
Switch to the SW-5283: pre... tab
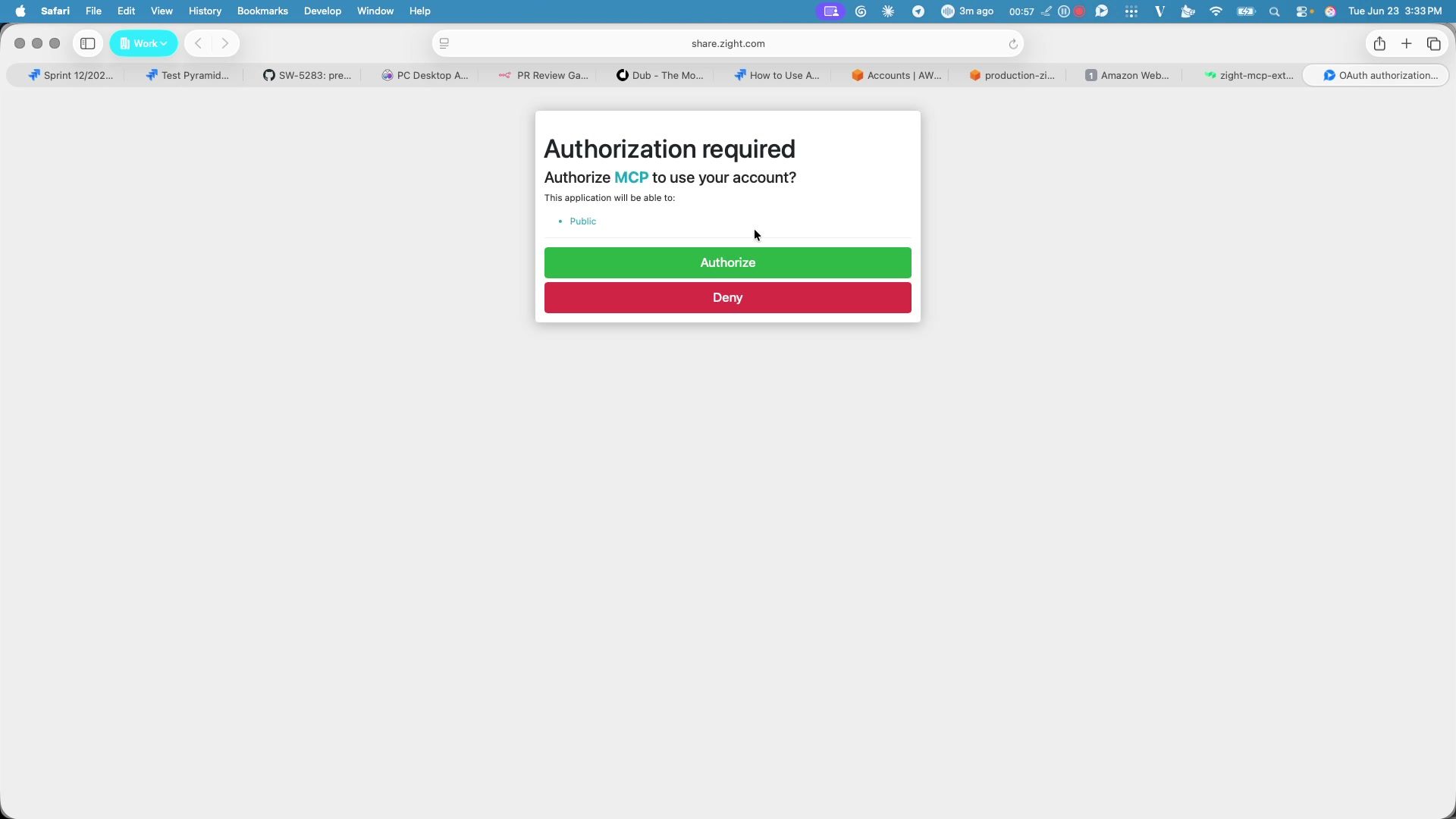(x=306, y=75)
